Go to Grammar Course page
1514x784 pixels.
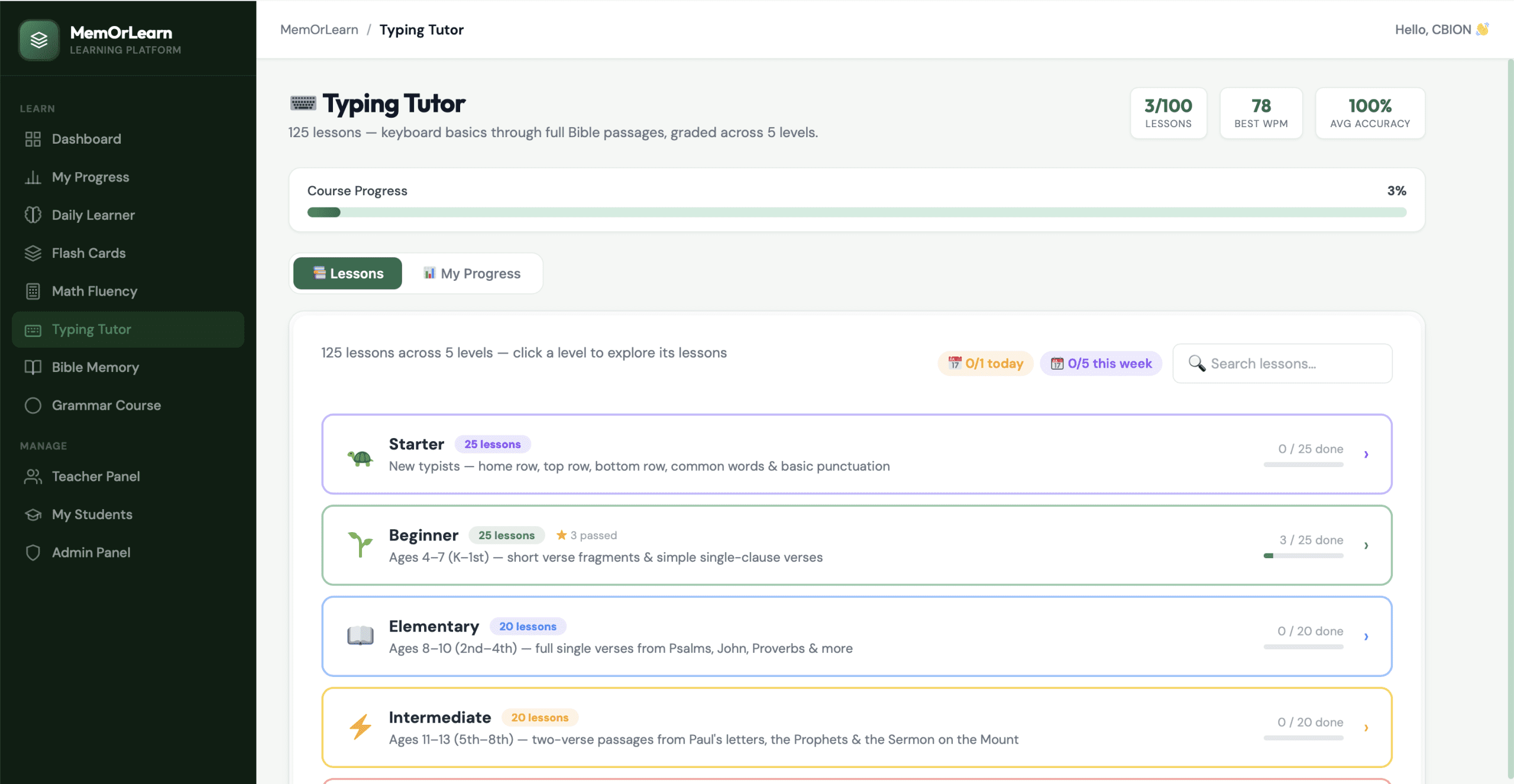128,406
